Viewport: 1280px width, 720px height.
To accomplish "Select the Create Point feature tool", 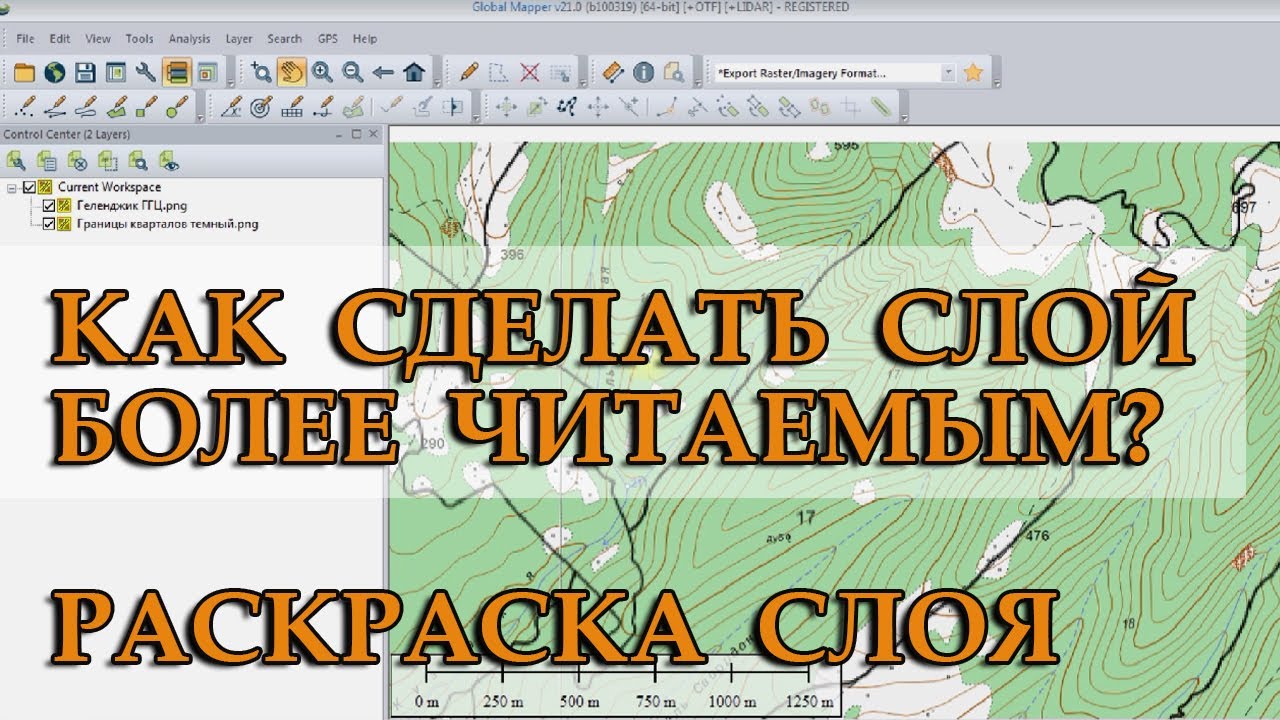I will 26,104.
